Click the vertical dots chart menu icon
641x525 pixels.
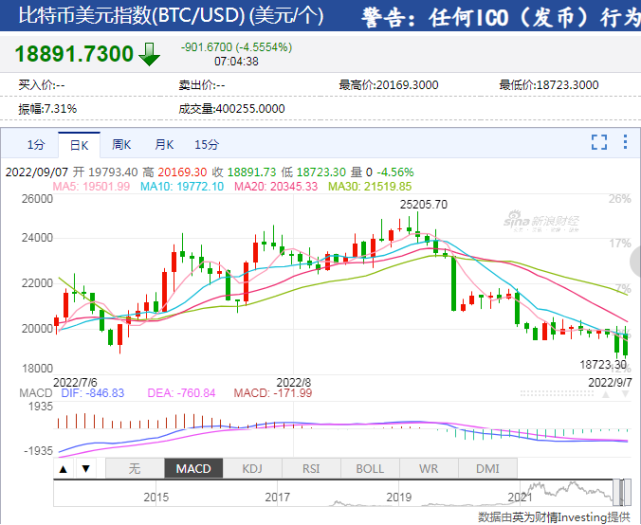pos(626,142)
